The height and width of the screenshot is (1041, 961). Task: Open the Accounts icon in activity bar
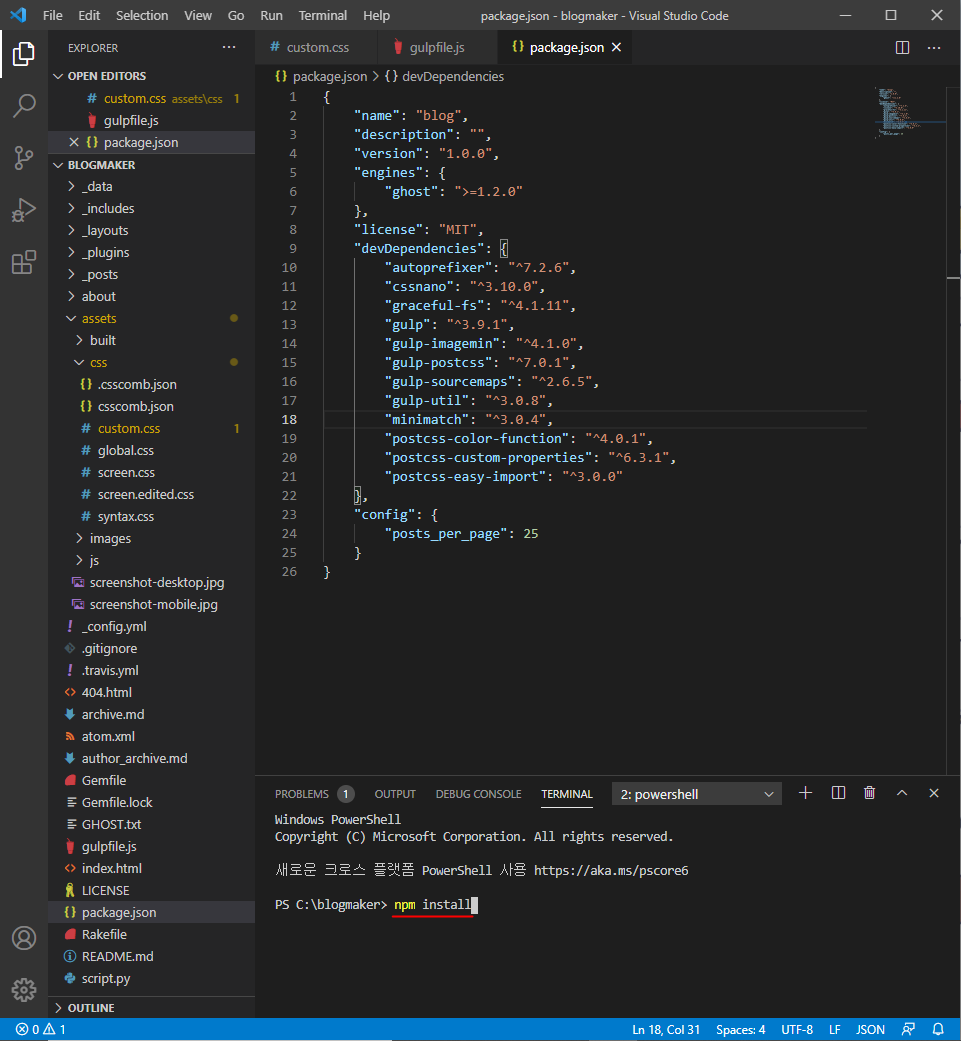pyautogui.click(x=24, y=937)
